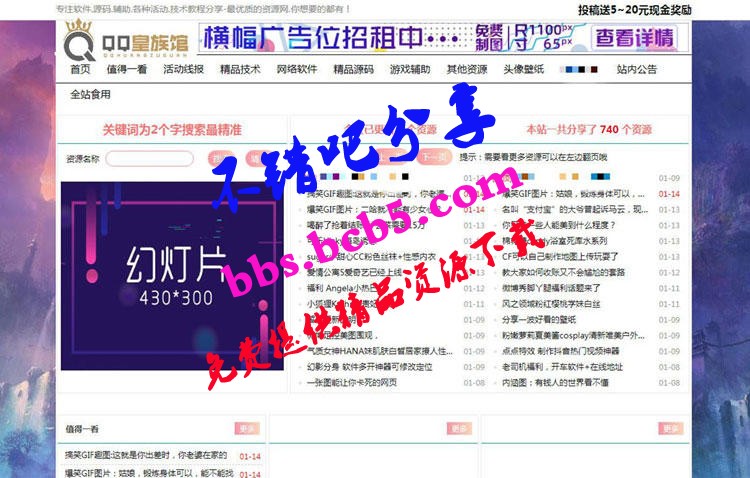Open the 首页 menu item
This screenshot has width=750, height=478.
click(80, 69)
